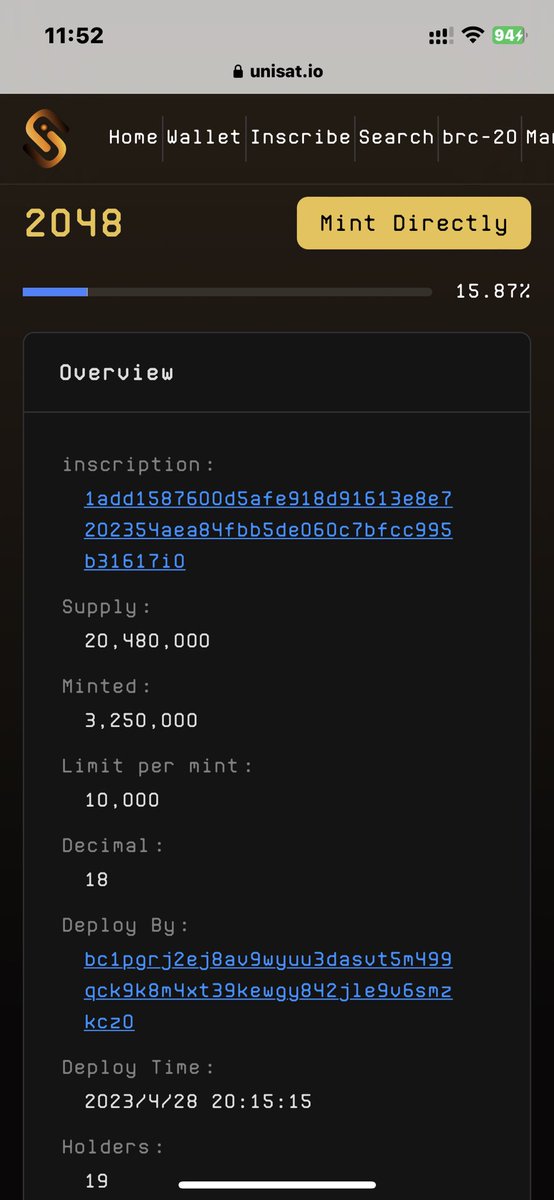This screenshot has width=554, height=1200.
Task: Tap the battery indicator icon
Action: [x=508, y=35]
